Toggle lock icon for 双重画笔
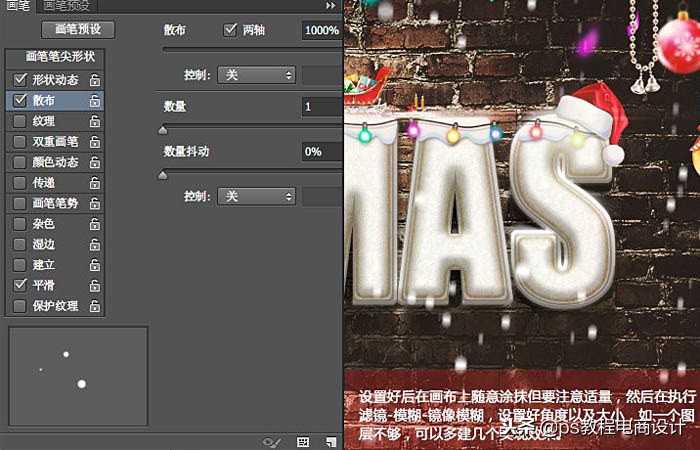This screenshot has width=700, height=450. coord(95,142)
